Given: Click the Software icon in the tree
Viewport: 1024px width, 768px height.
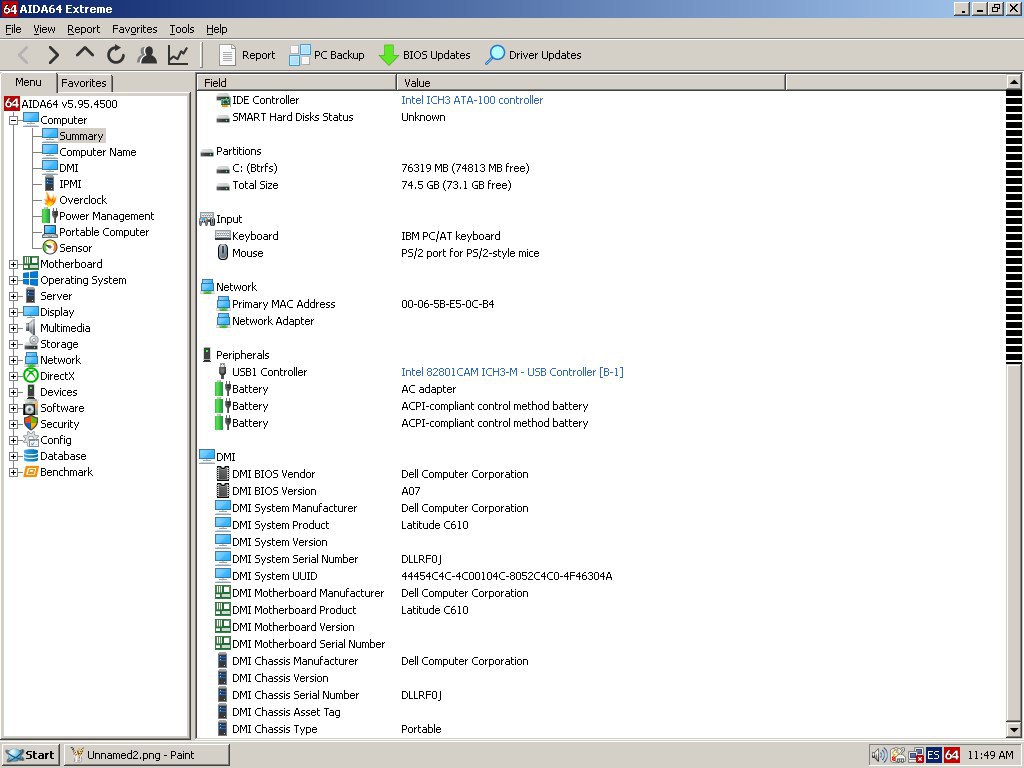Looking at the screenshot, I should tap(31, 408).
